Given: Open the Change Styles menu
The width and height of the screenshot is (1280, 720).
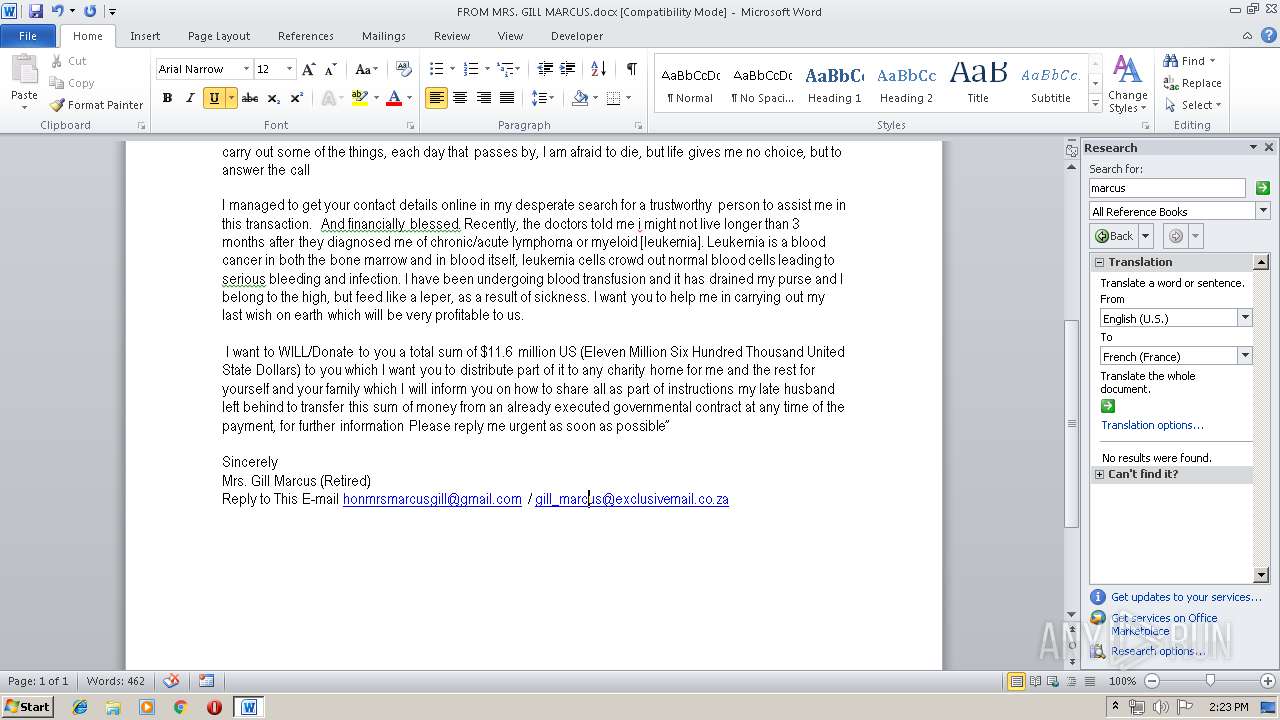Looking at the screenshot, I should tap(1127, 85).
